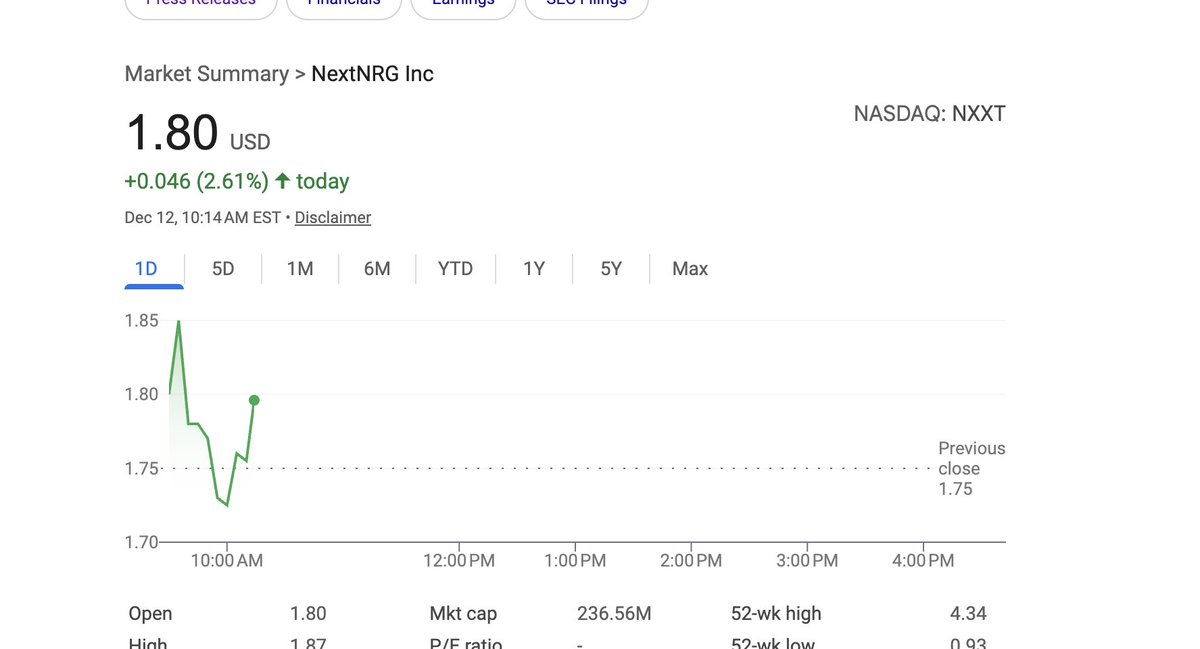Show the Max chart range
Image resolution: width=1200 pixels, height=649 pixels.
tap(690, 269)
